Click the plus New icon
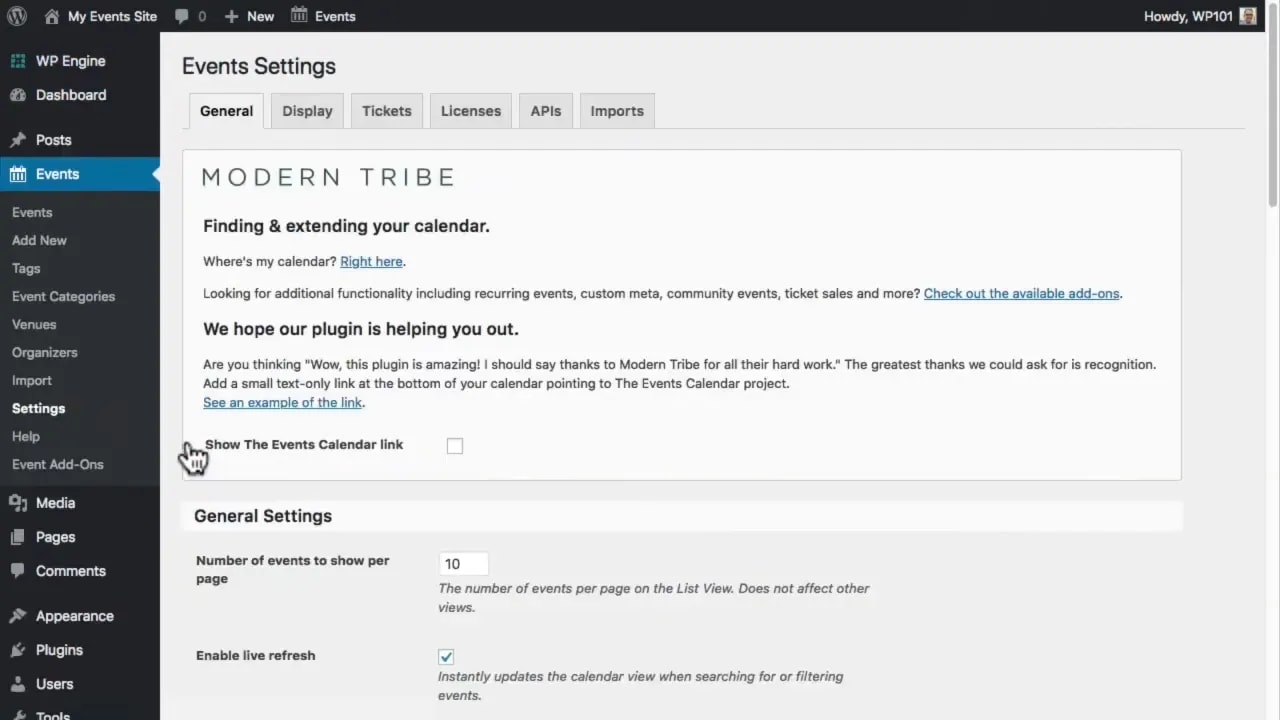 (231, 16)
